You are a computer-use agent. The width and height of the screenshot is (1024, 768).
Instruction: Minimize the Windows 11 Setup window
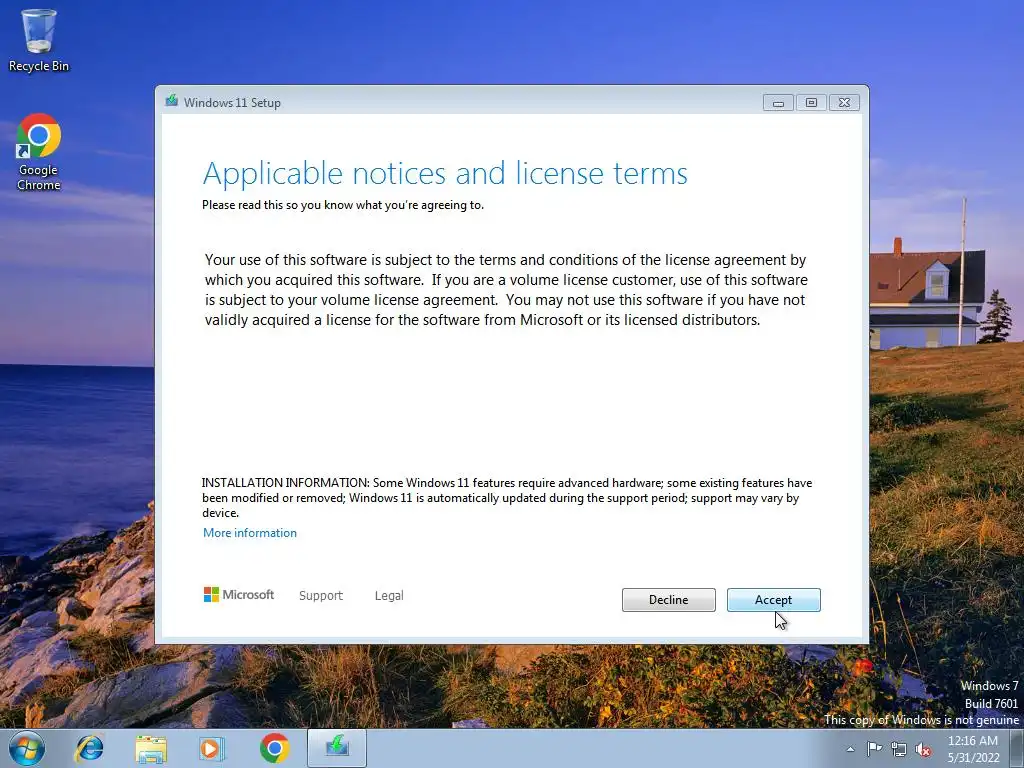point(778,103)
